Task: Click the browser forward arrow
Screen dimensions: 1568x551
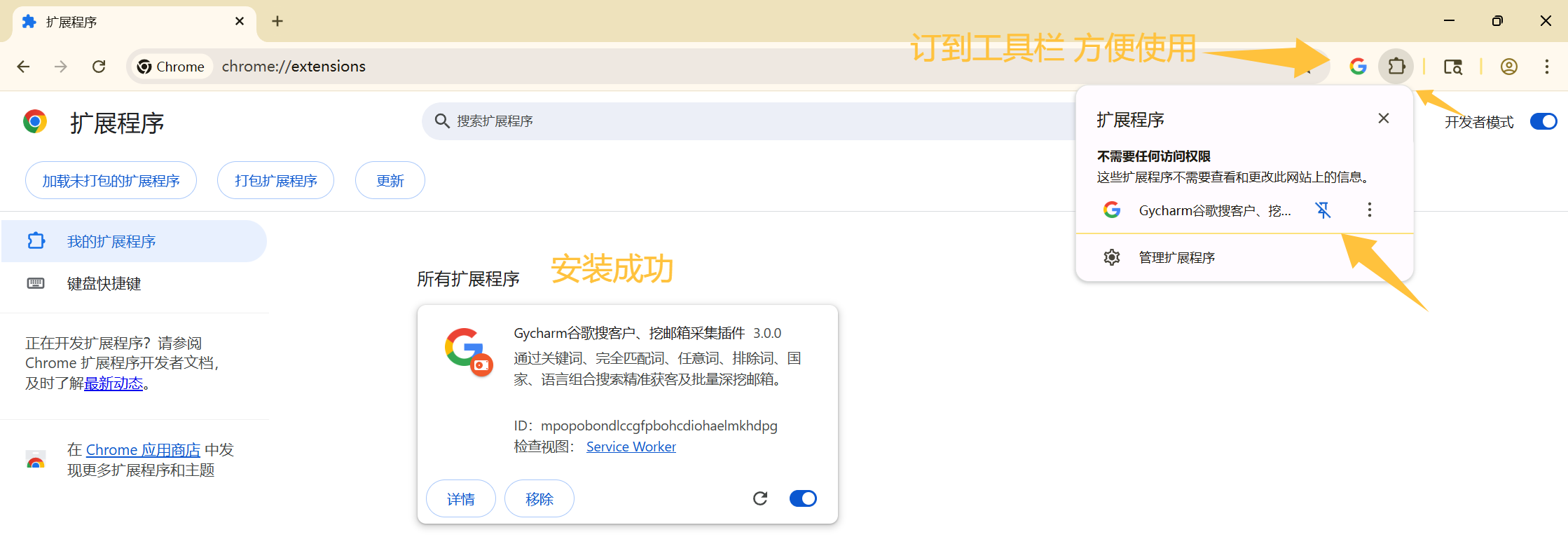Action: (61, 67)
